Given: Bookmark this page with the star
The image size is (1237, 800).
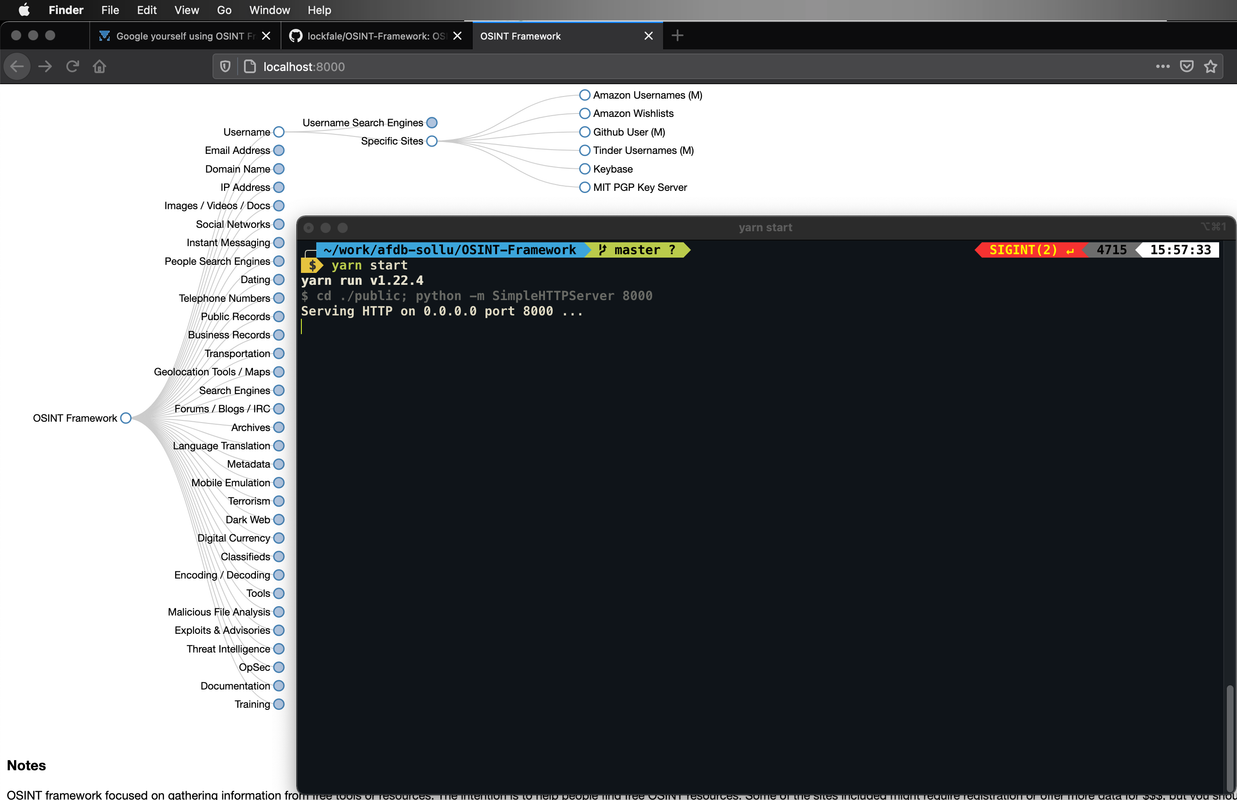Looking at the screenshot, I should point(1211,67).
